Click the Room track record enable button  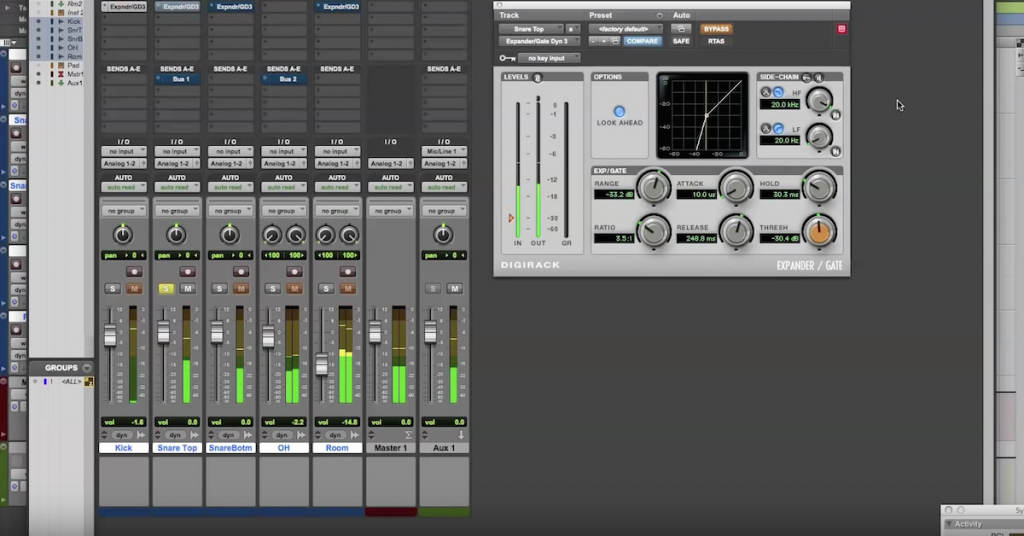347,272
